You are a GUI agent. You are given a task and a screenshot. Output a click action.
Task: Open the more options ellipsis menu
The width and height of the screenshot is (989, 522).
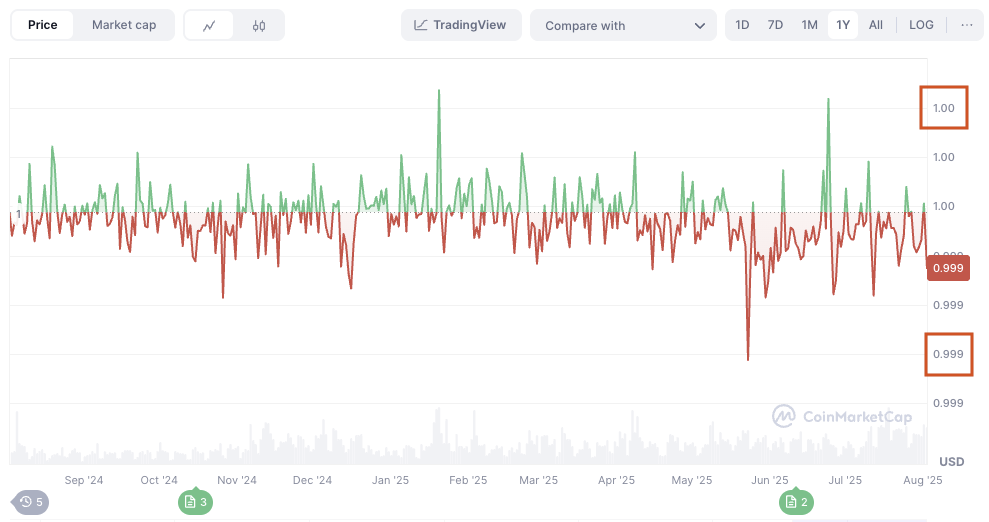pyautogui.click(x=966, y=25)
